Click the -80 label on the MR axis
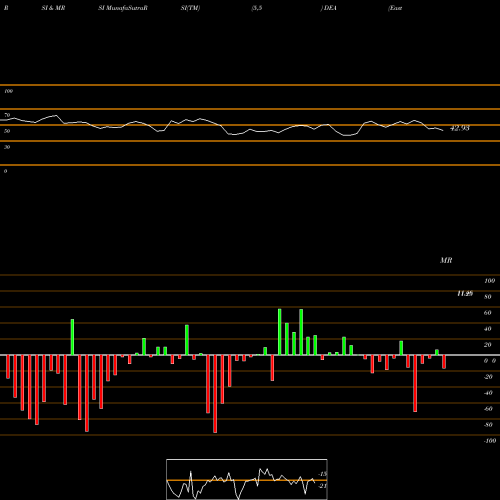The image size is (500, 500). click(x=488, y=425)
